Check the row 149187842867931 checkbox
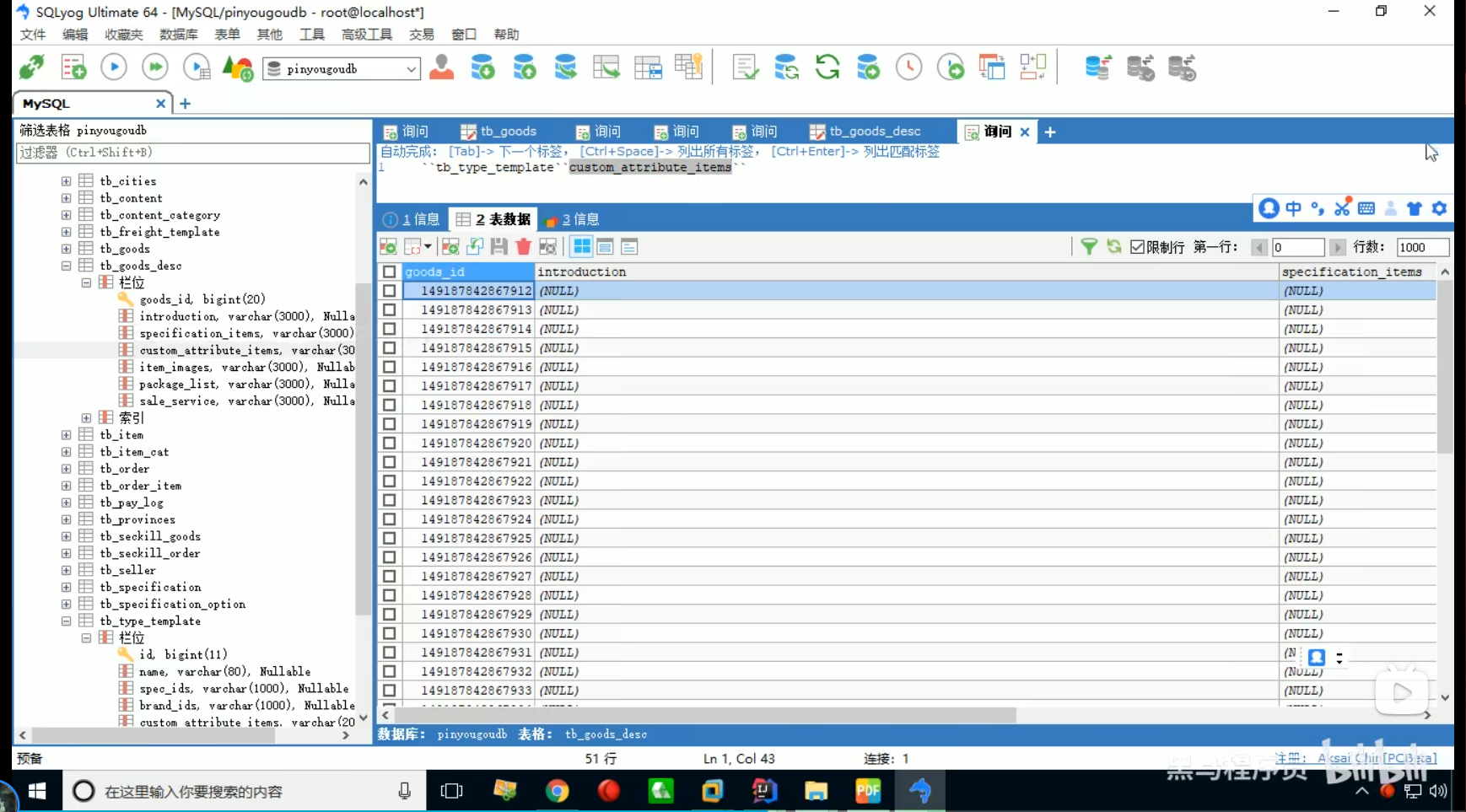This screenshot has height=812, width=1466. (x=389, y=652)
